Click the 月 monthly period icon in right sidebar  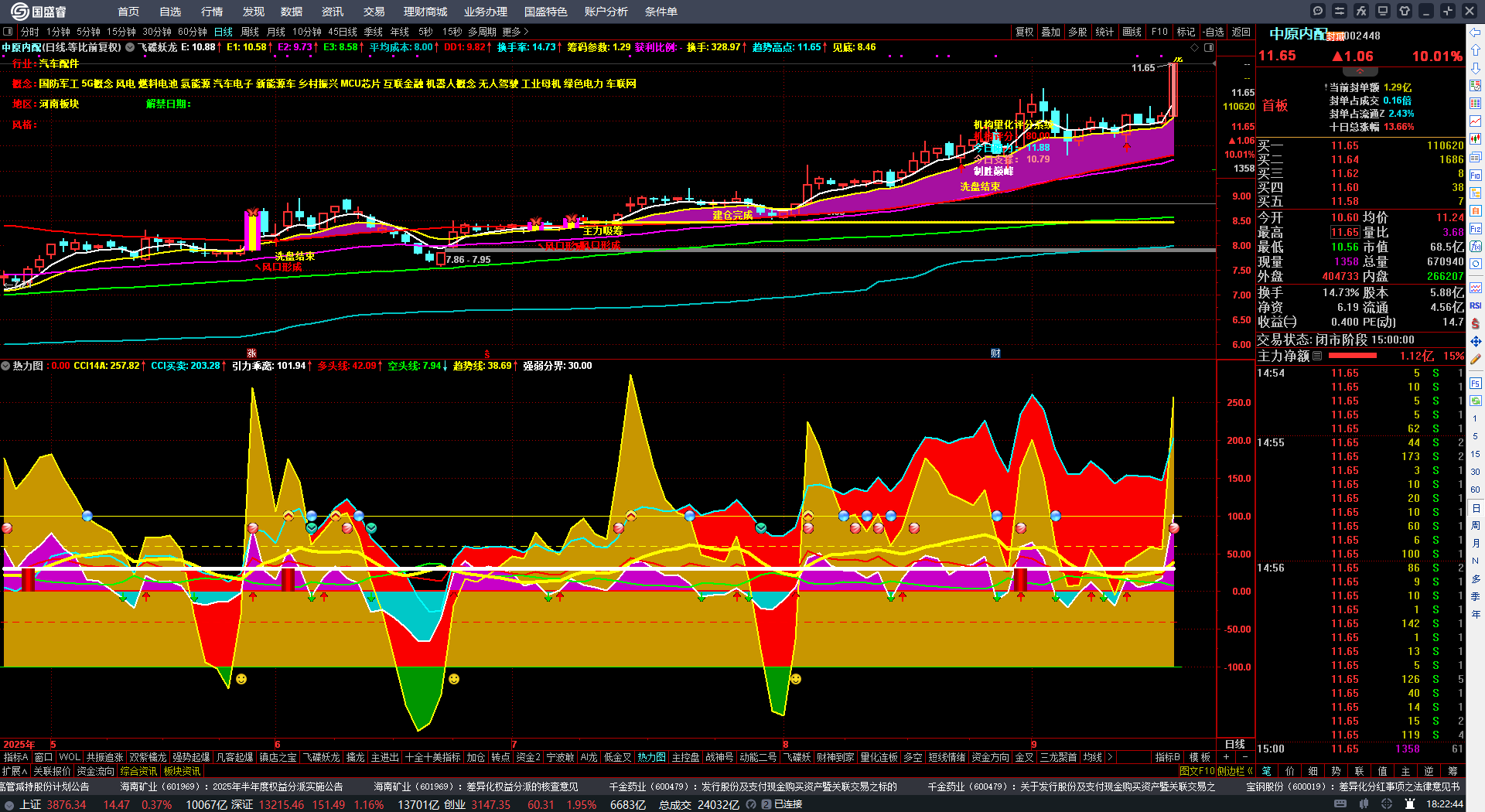1476,544
